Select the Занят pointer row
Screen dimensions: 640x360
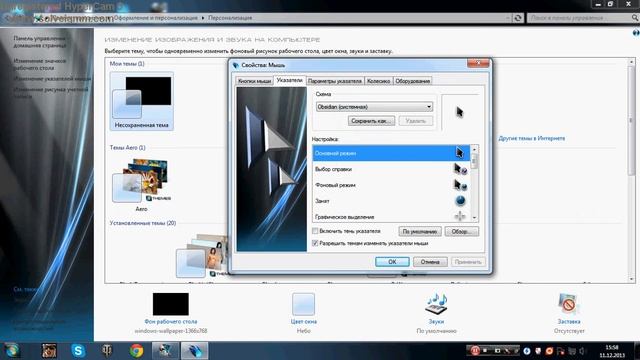click(x=391, y=201)
